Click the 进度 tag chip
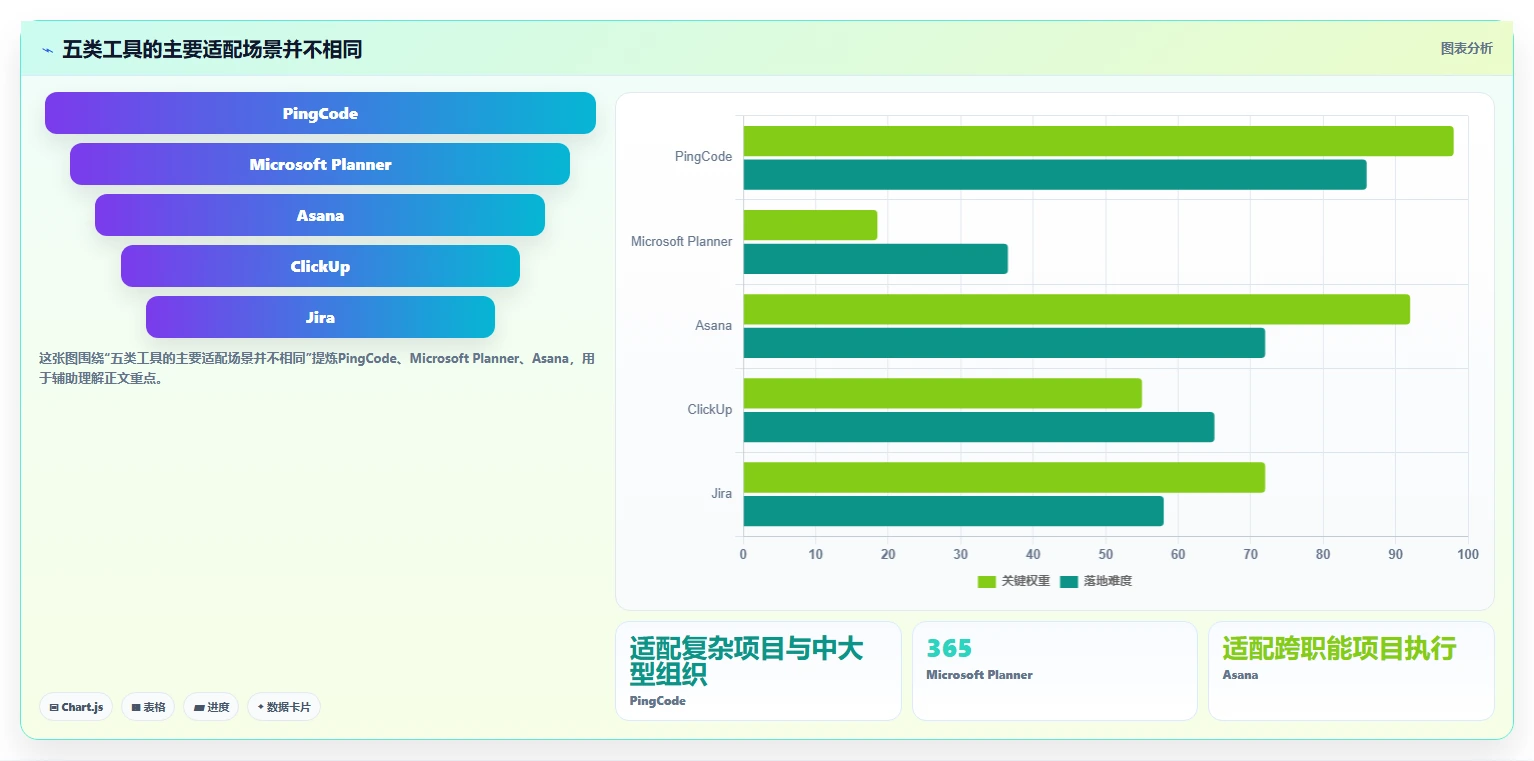The image size is (1534, 761). click(x=211, y=707)
